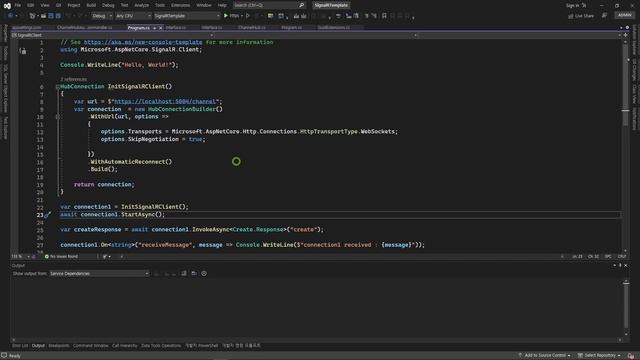The height and width of the screenshot is (360, 640).
Task: Click the Live Share button
Action: [580, 16]
